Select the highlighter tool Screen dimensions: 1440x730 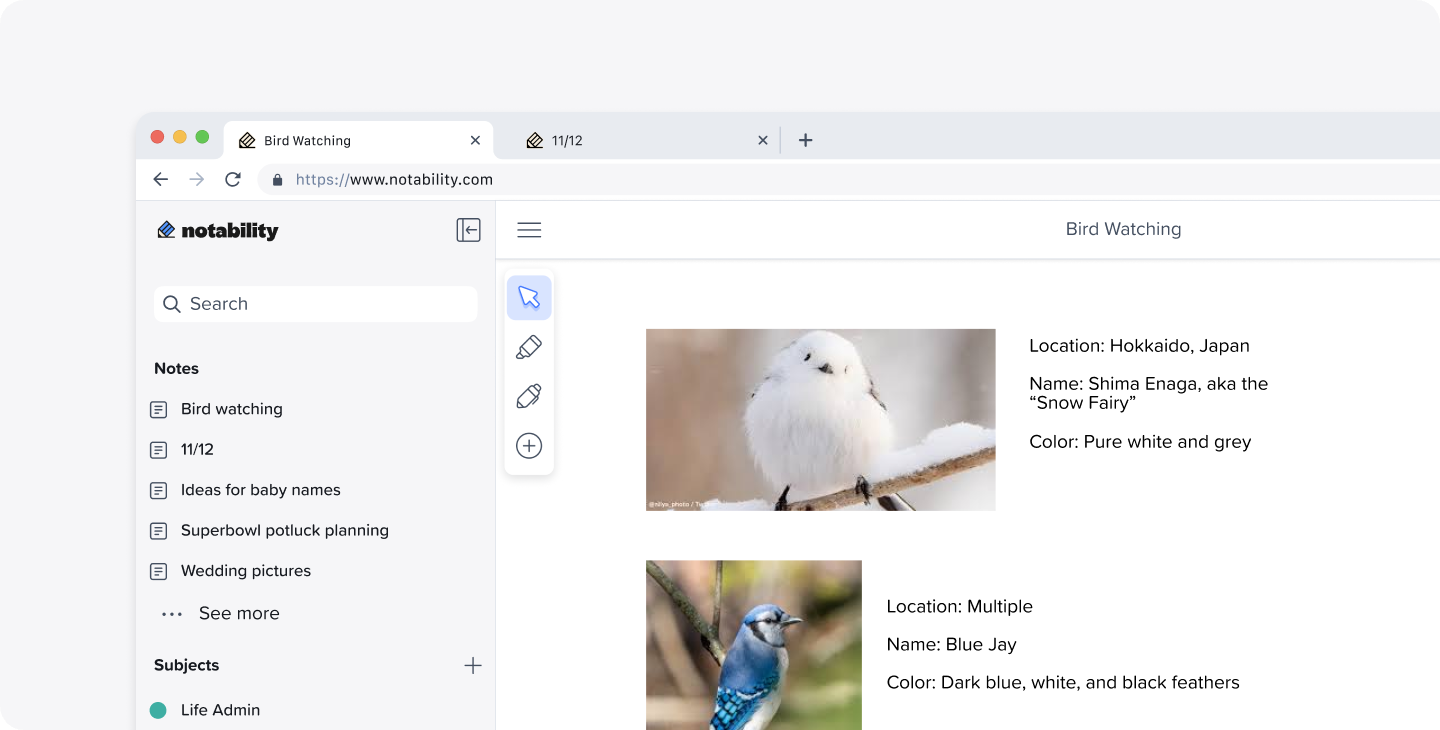tap(529, 347)
